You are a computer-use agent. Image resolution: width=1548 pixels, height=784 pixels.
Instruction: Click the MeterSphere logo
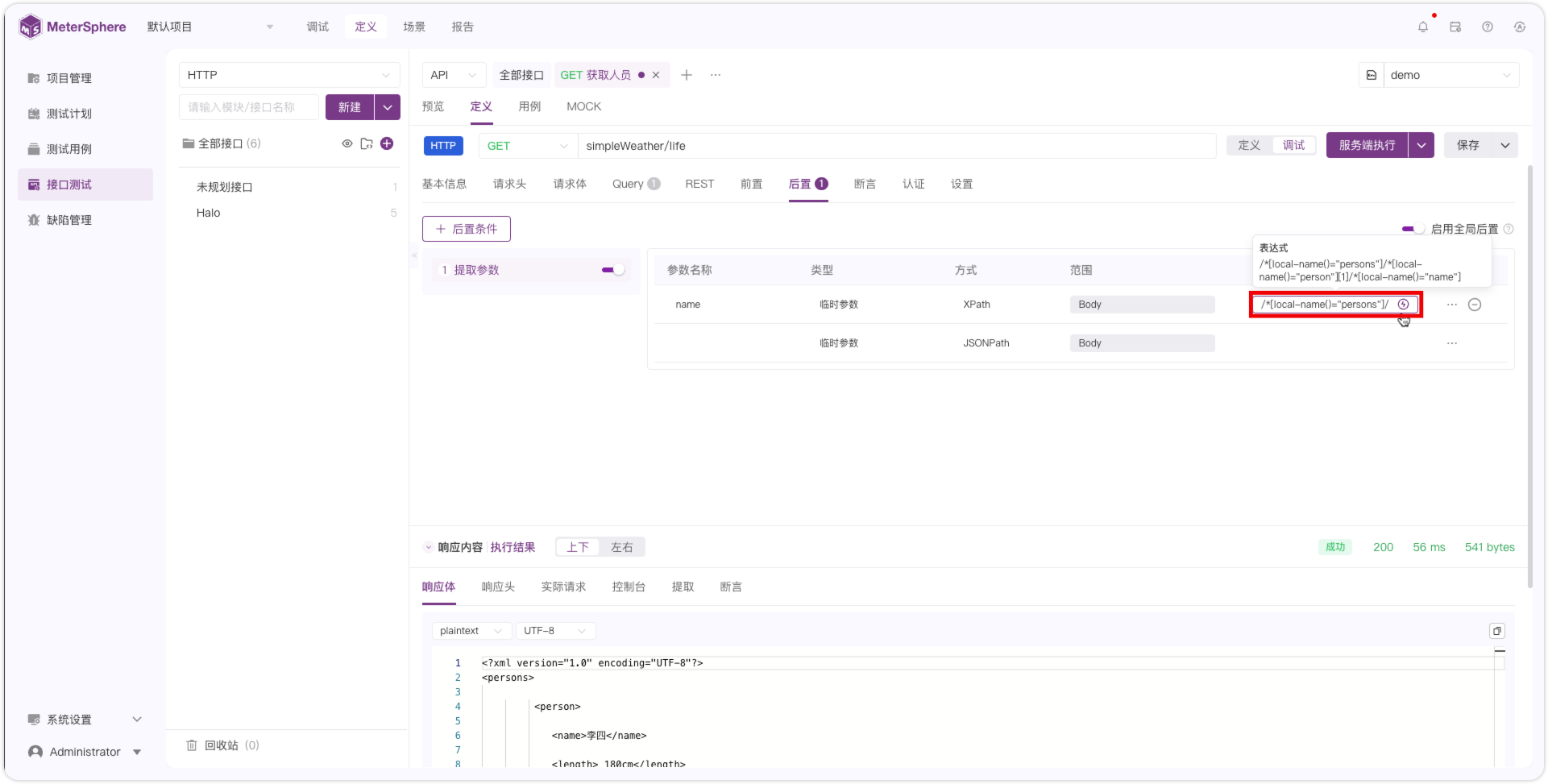(73, 27)
